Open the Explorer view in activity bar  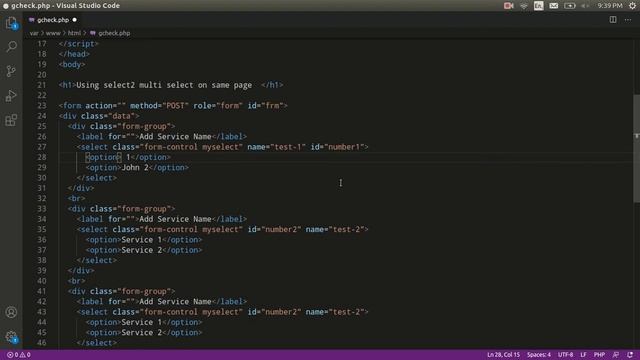pyautogui.click(x=11, y=23)
